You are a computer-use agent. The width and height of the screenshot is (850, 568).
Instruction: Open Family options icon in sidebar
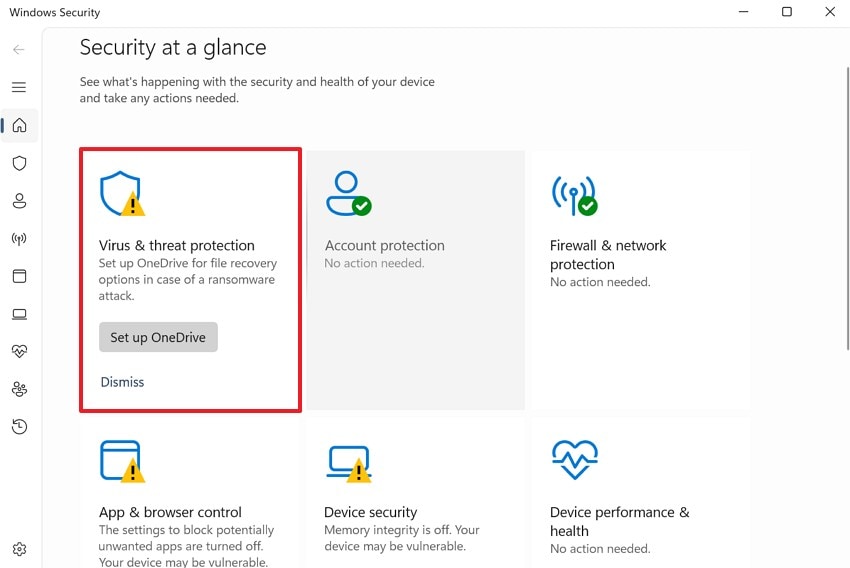click(20, 389)
